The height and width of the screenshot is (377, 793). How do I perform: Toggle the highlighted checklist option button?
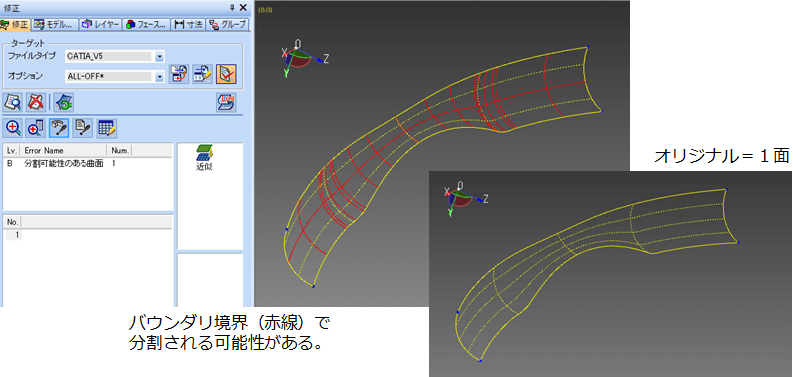click(x=226, y=74)
